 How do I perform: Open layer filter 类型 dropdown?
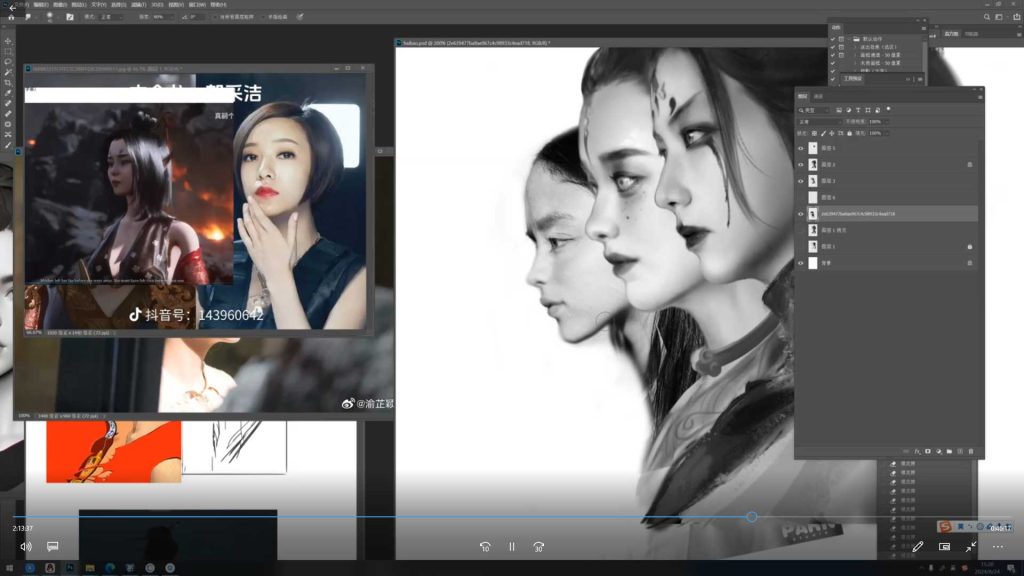click(x=814, y=110)
